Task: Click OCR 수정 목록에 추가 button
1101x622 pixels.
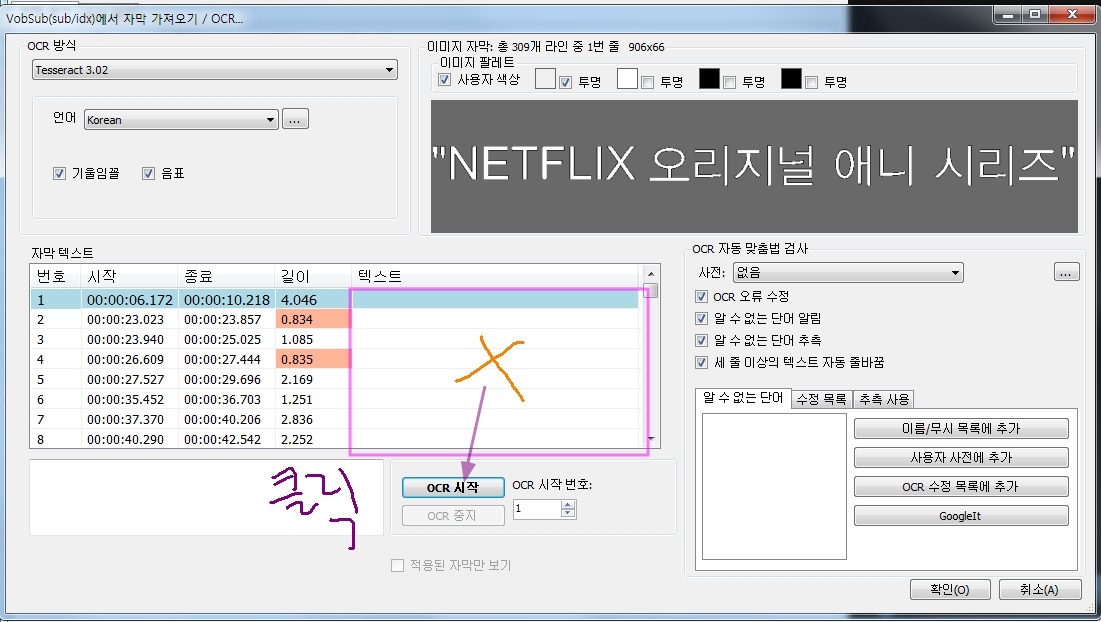Action: [x=961, y=487]
